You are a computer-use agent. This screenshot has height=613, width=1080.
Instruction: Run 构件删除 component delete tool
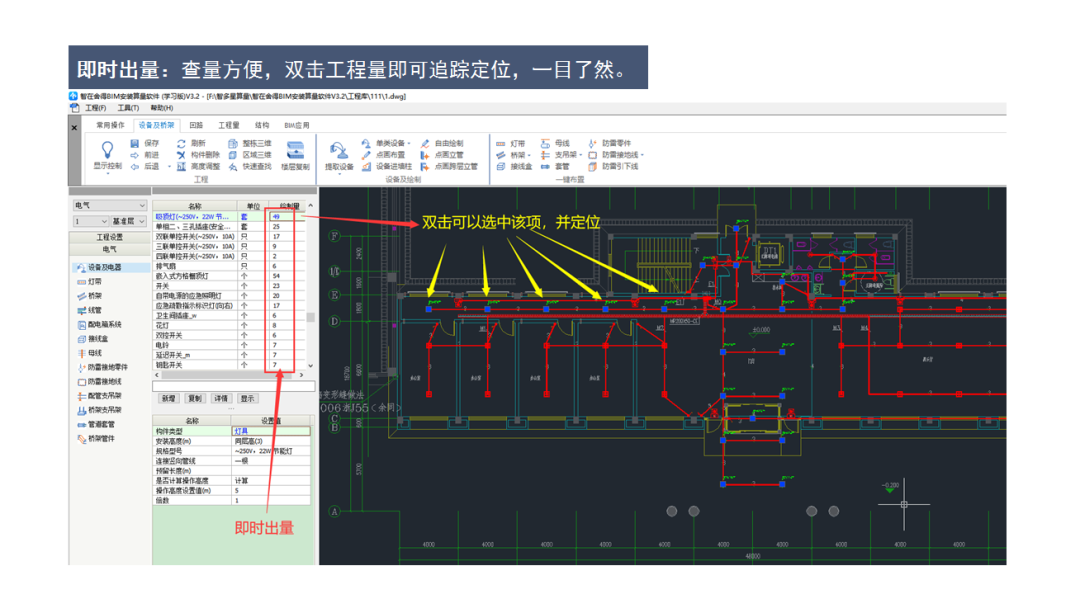[198, 155]
